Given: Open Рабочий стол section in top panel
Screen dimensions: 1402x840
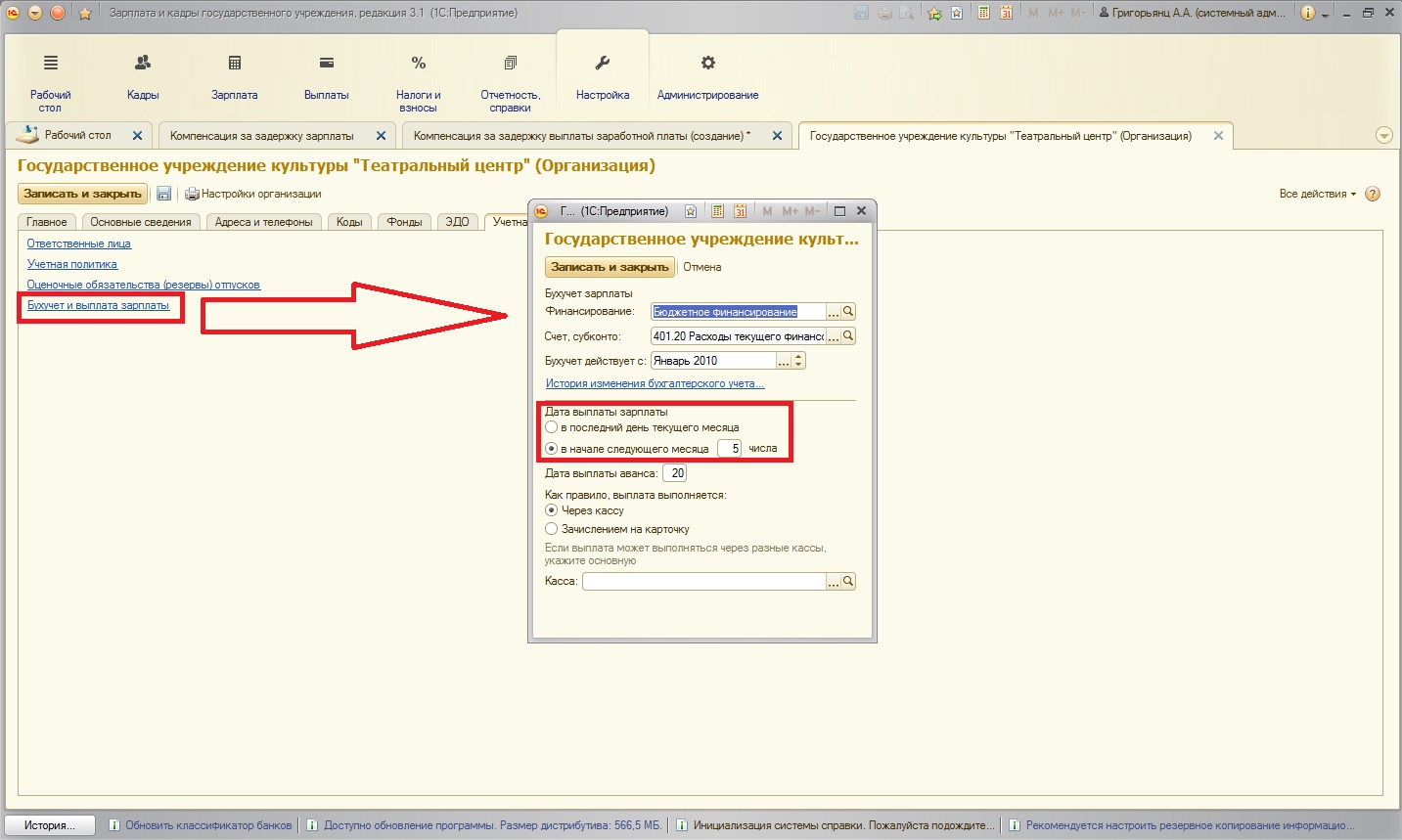Looking at the screenshot, I should (50, 80).
